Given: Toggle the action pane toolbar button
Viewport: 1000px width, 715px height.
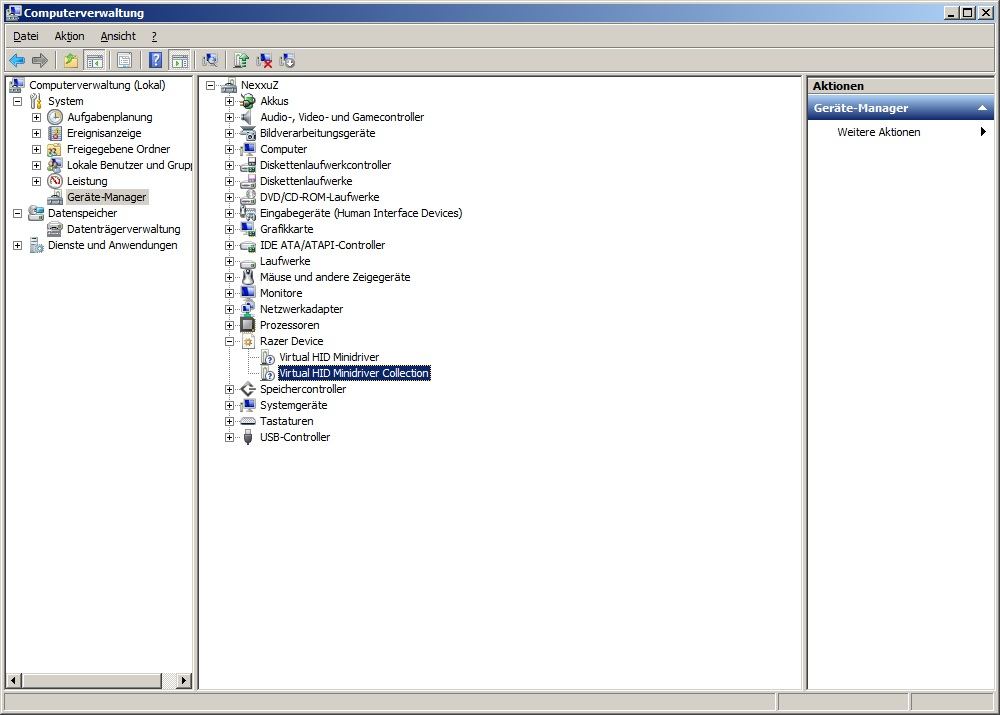Looking at the screenshot, I should [x=180, y=61].
